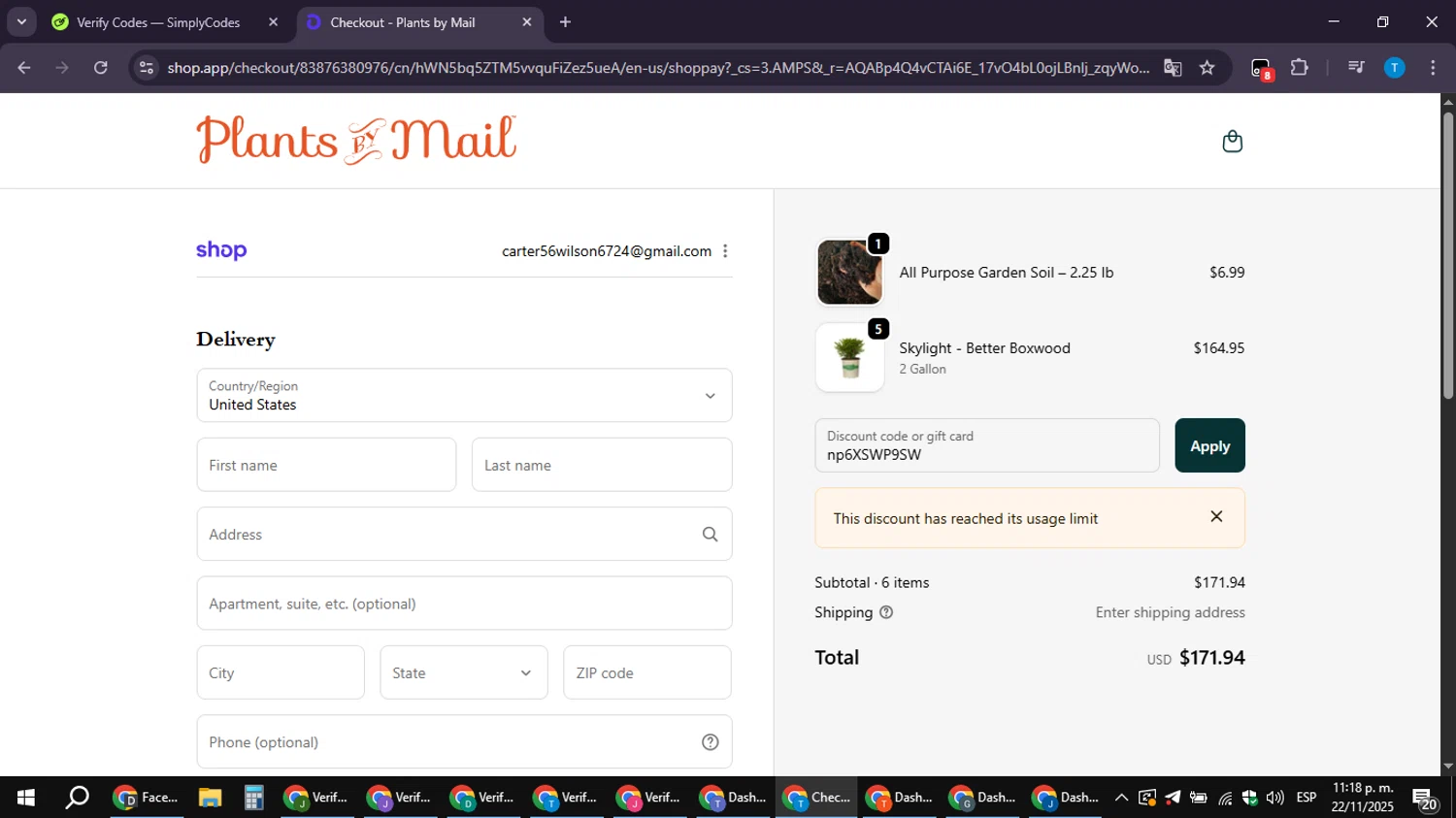Click the ESP language indicator
This screenshot has height=818, width=1456.
[1307, 798]
